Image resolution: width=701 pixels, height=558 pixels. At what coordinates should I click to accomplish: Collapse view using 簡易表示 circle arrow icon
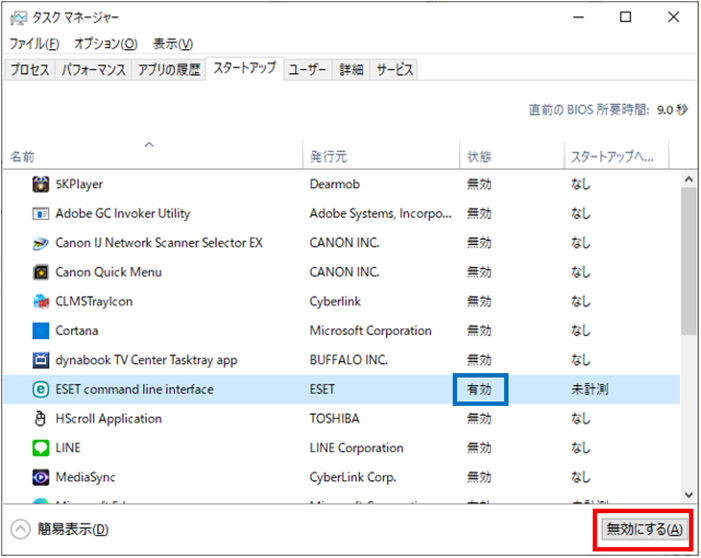point(21,529)
